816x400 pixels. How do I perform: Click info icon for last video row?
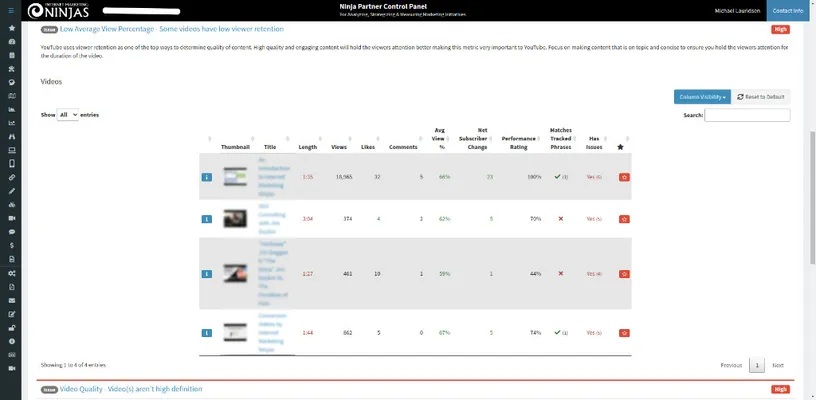pos(207,331)
